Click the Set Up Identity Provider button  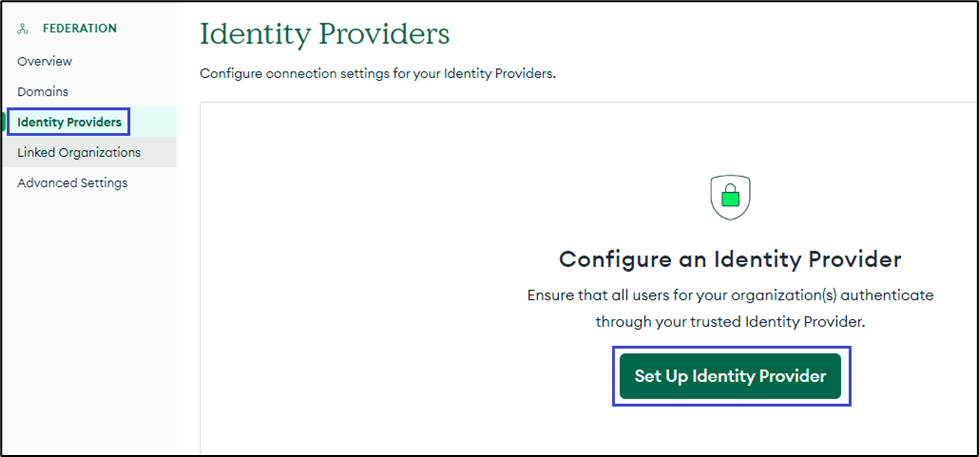(730, 376)
